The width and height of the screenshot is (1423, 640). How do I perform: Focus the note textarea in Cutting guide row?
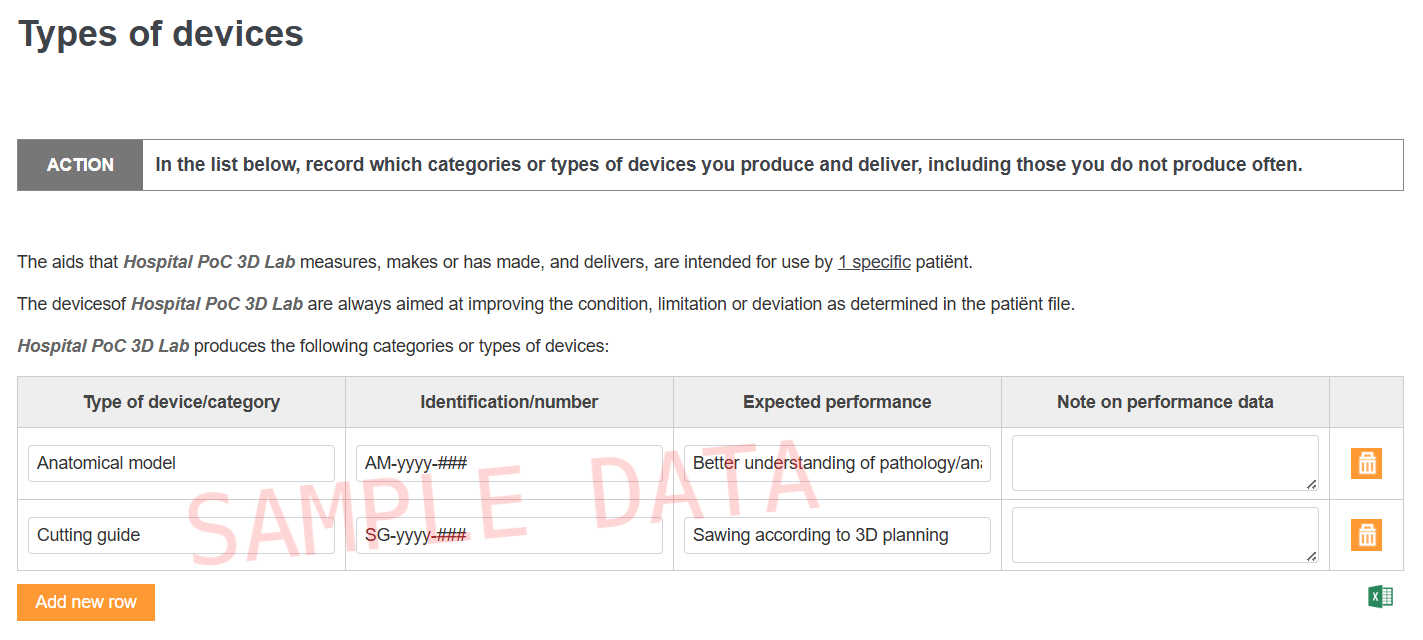tap(1164, 534)
